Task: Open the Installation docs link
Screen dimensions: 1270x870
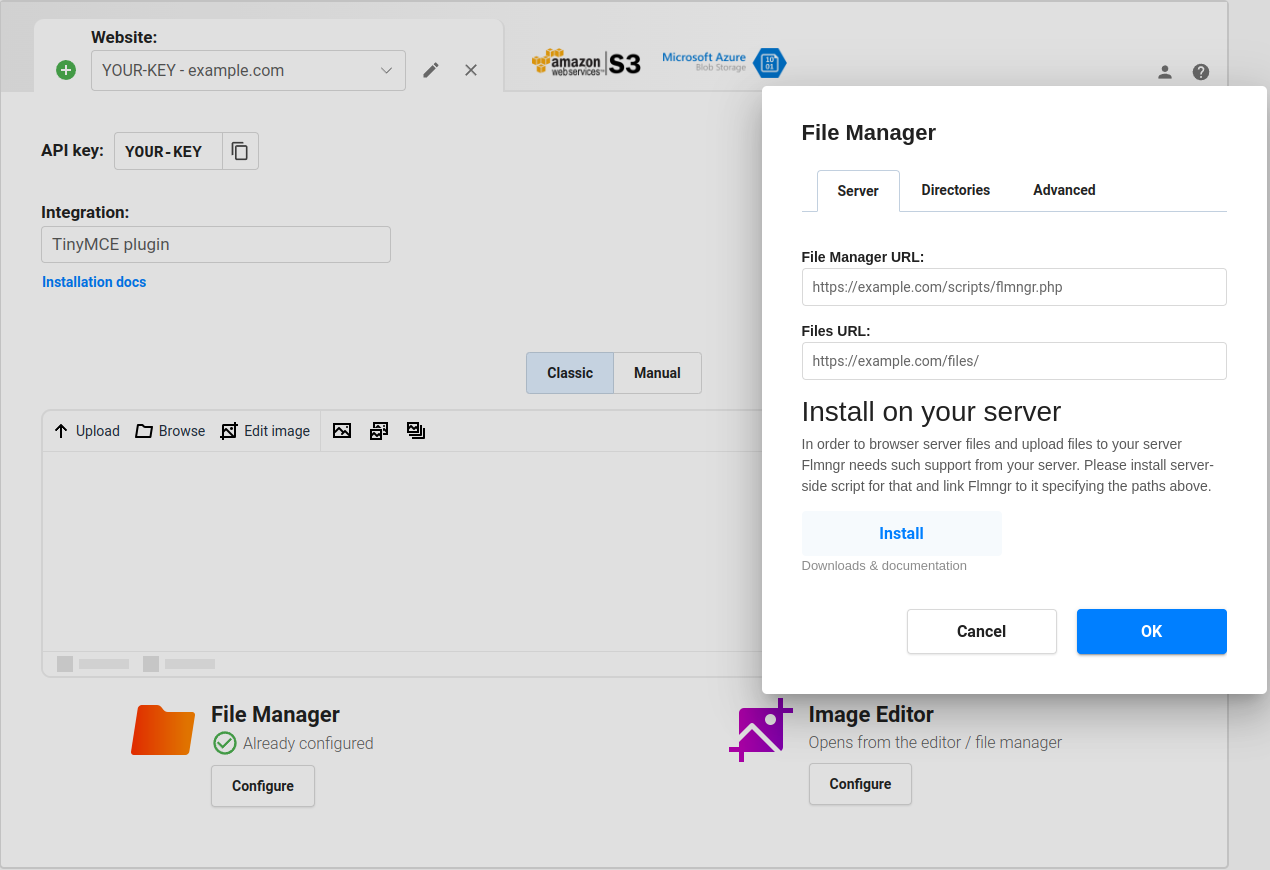Action: click(x=93, y=282)
